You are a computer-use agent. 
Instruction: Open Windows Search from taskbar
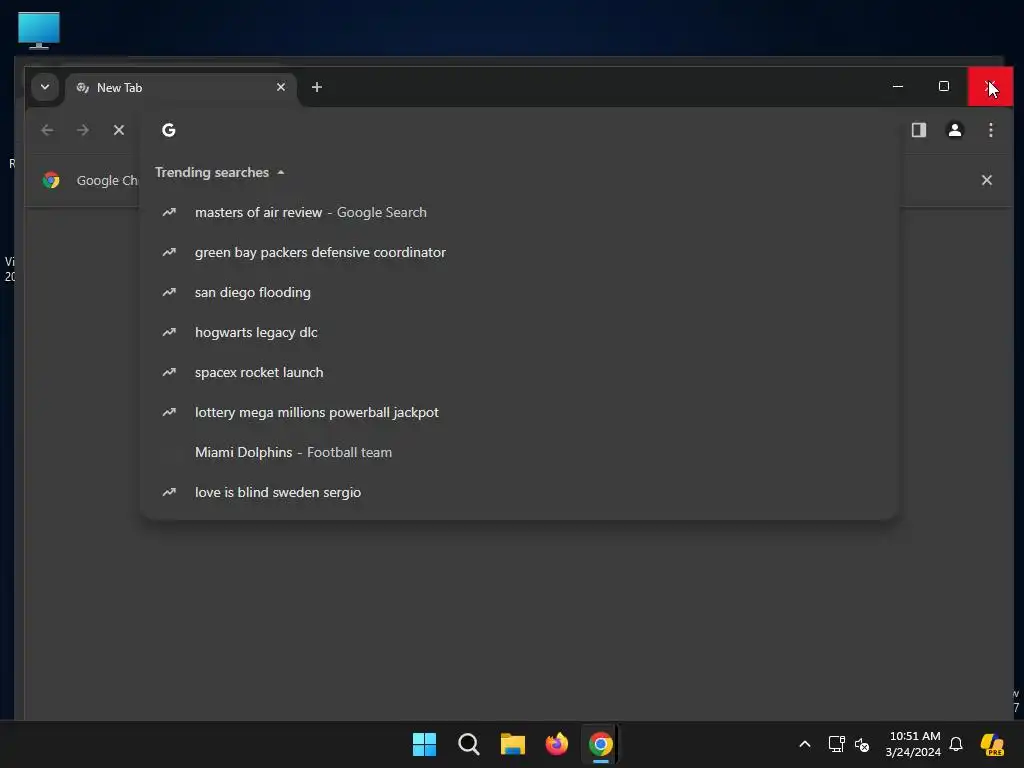[468, 744]
